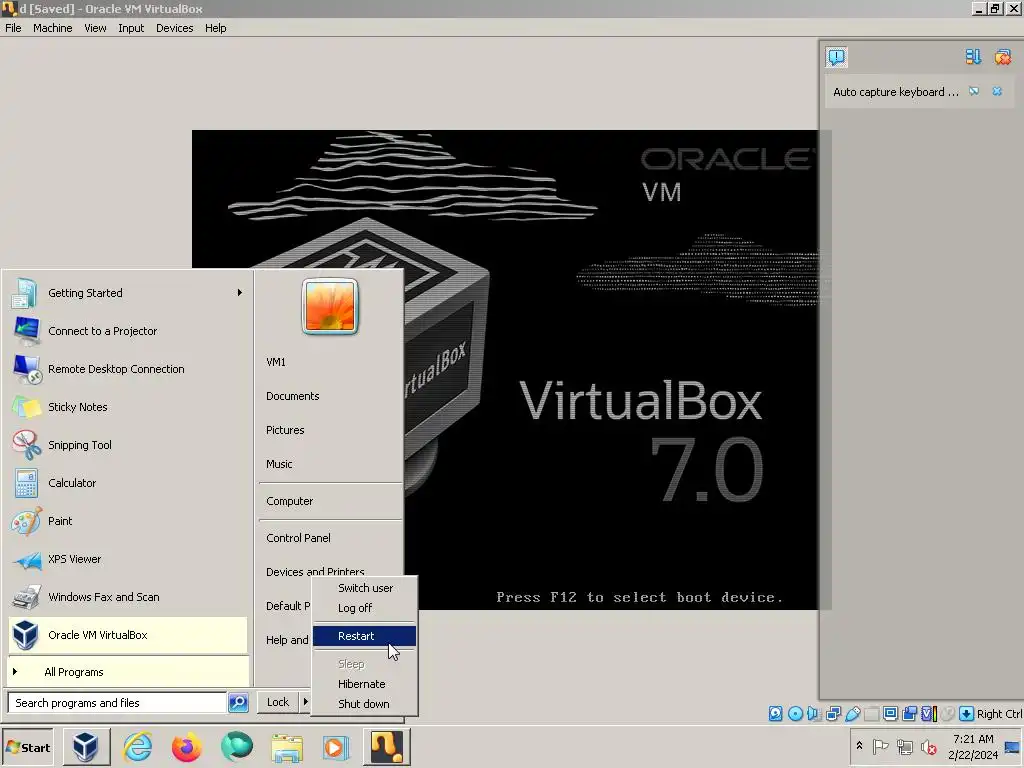Expand the Getting Started submenu arrow
The height and width of the screenshot is (768, 1024).
[240, 293]
